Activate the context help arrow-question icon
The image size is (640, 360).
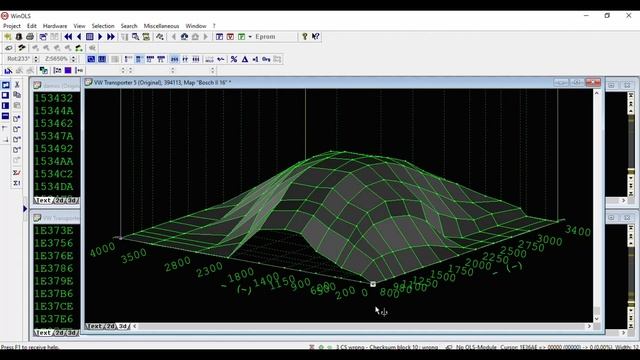(316, 37)
